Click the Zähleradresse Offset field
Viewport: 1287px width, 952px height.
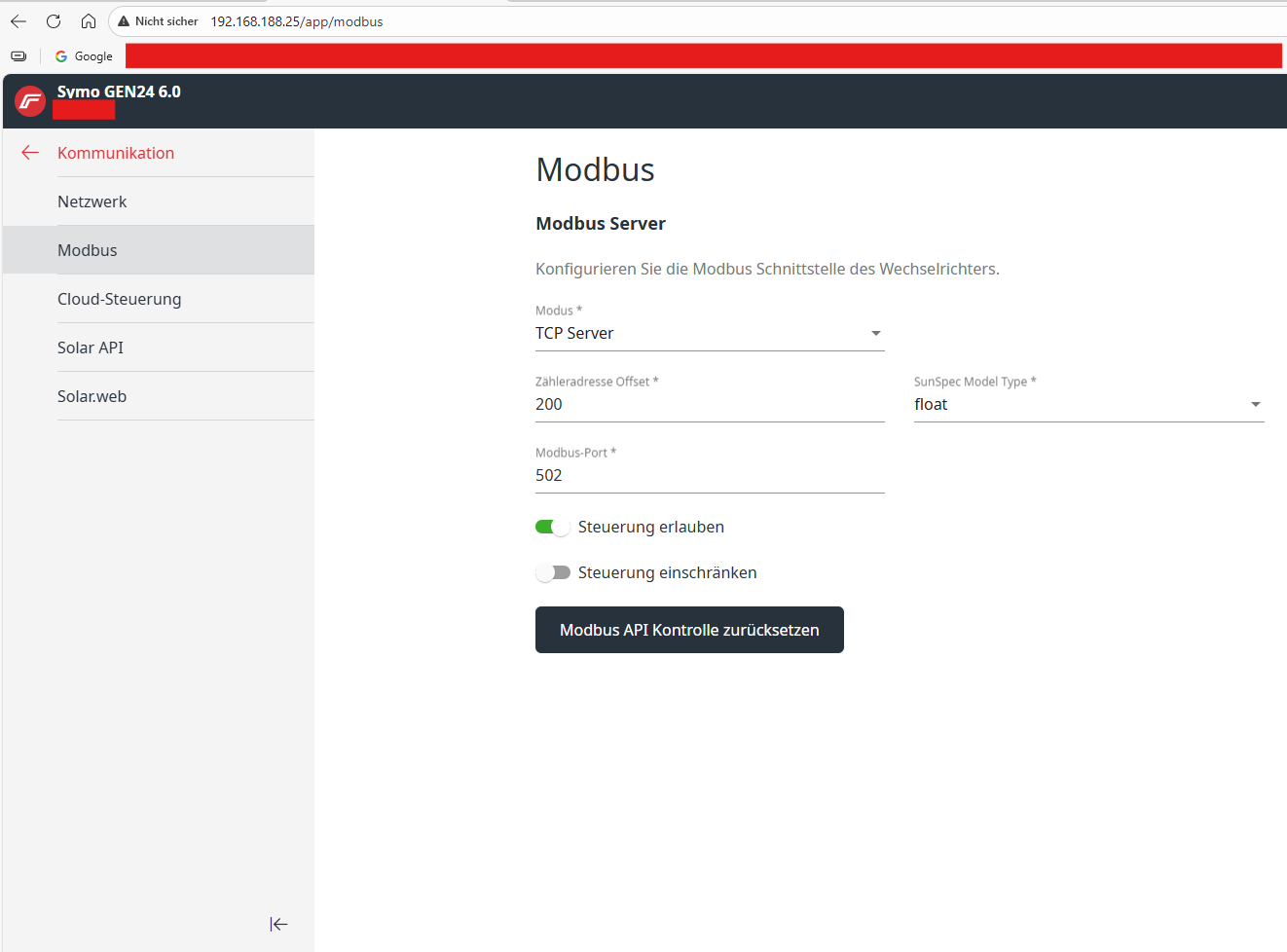[710, 404]
